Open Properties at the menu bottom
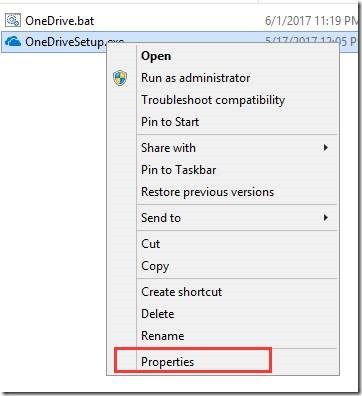 pyautogui.click(x=167, y=362)
